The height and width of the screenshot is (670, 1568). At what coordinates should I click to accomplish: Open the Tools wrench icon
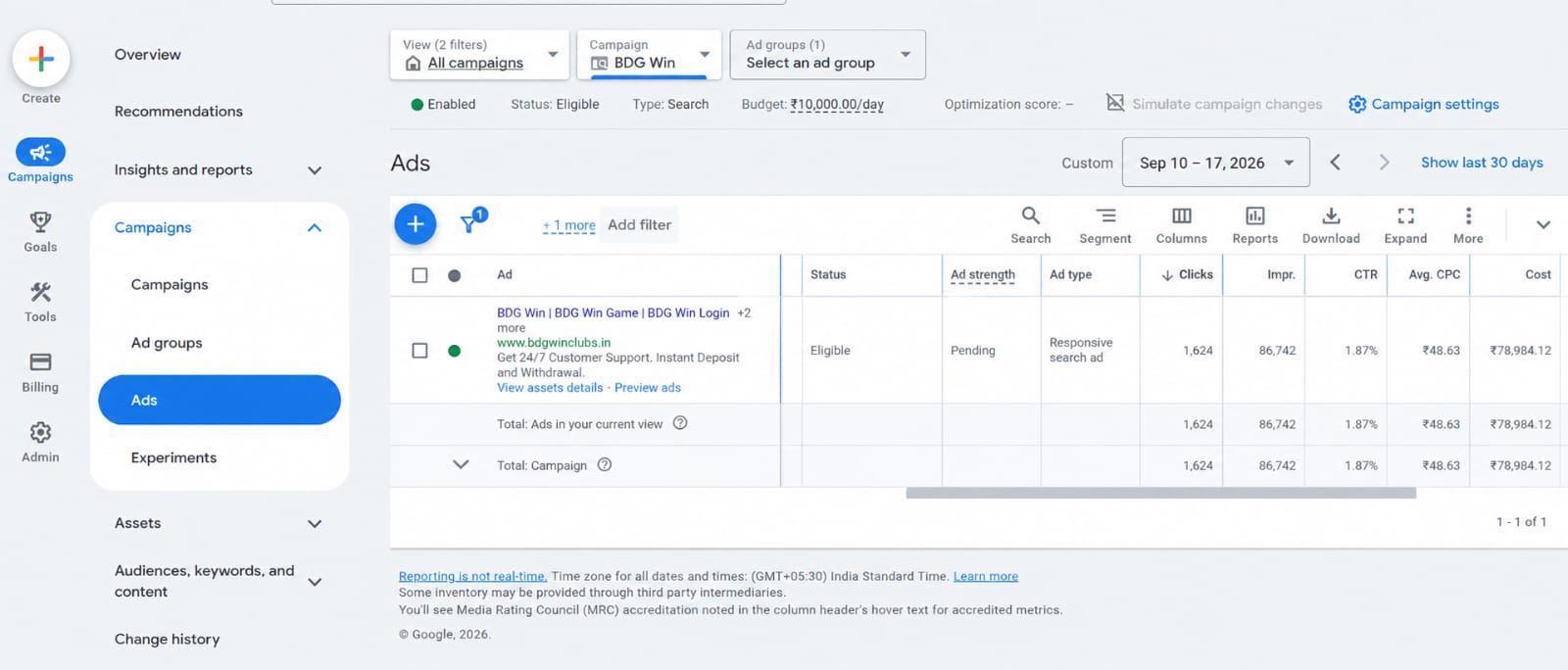coord(40,292)
